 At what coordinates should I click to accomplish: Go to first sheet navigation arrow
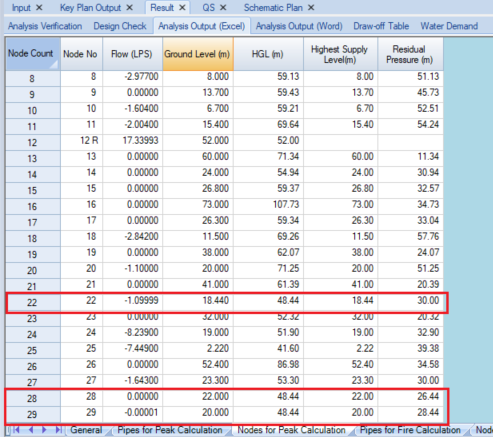[x=16, y=430]
